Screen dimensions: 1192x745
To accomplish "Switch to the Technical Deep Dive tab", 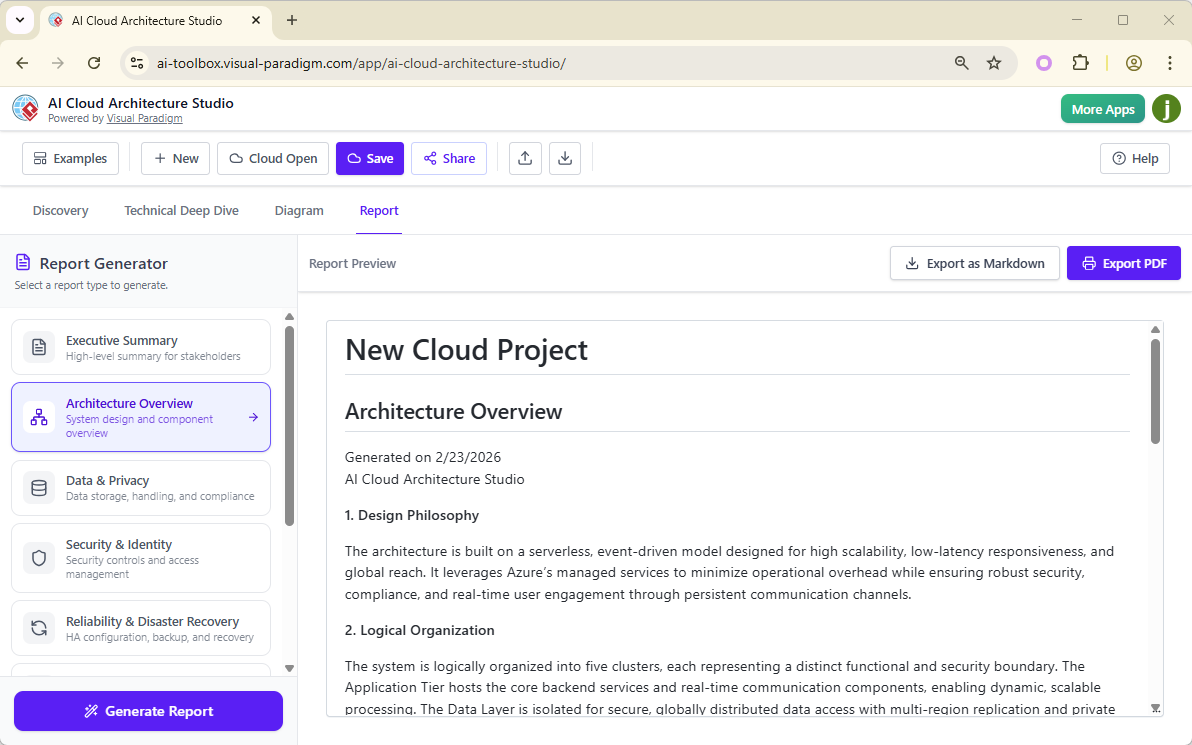I will point(181,210).
